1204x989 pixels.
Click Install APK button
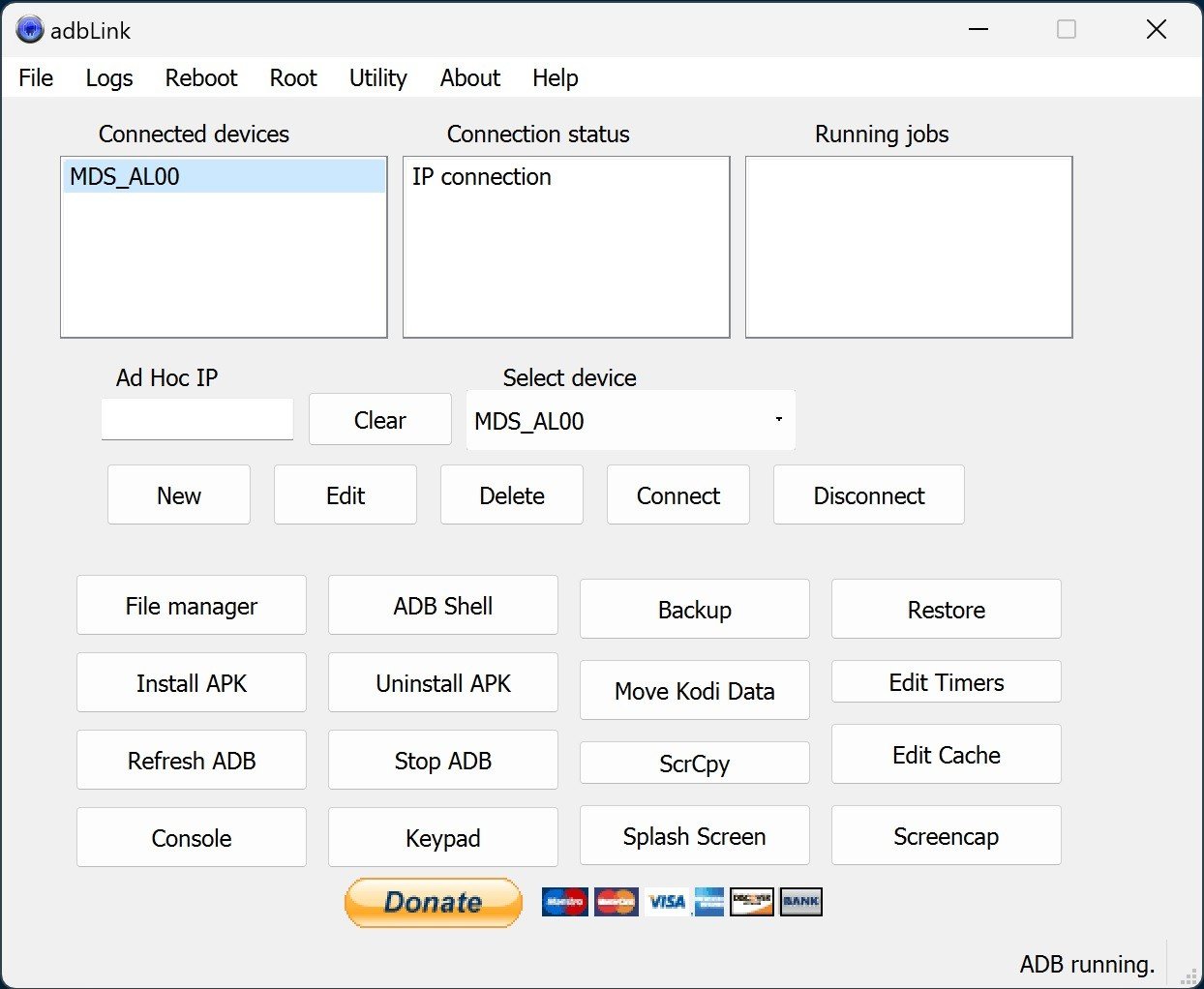pos(192,683)
